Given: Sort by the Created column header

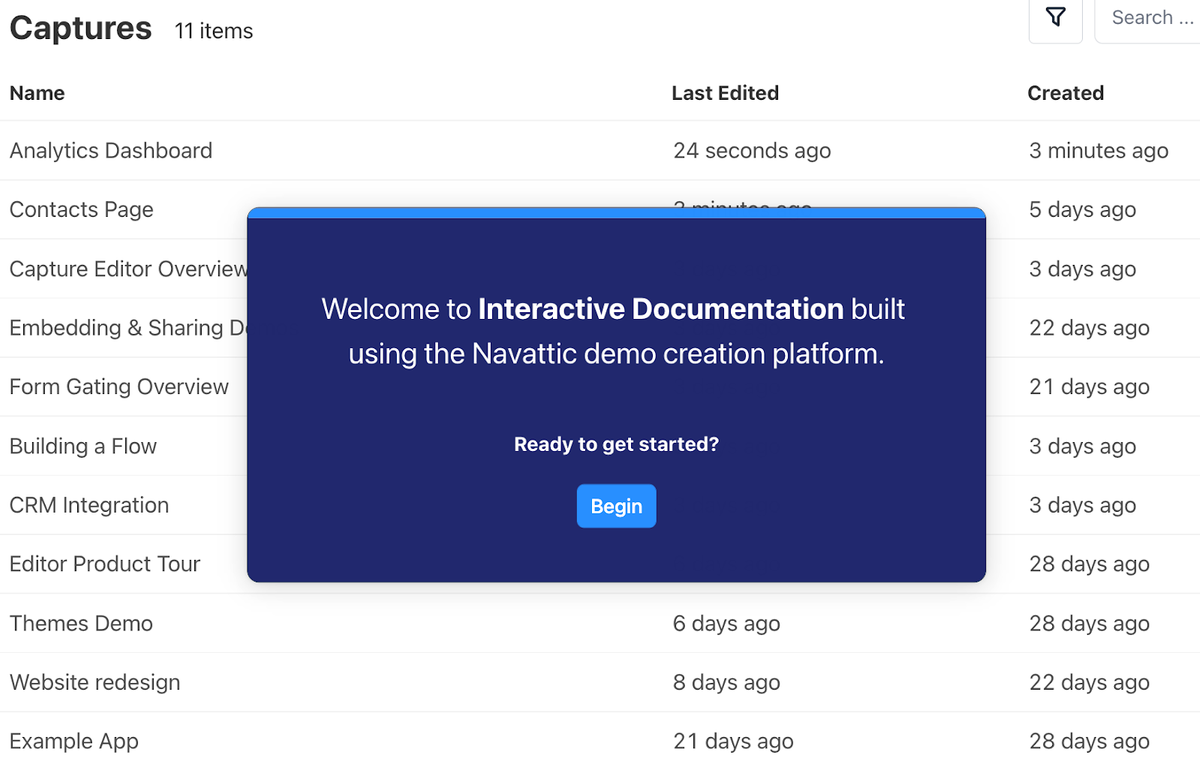Looking at the screenshot, I should click(x=1065, y=93).
